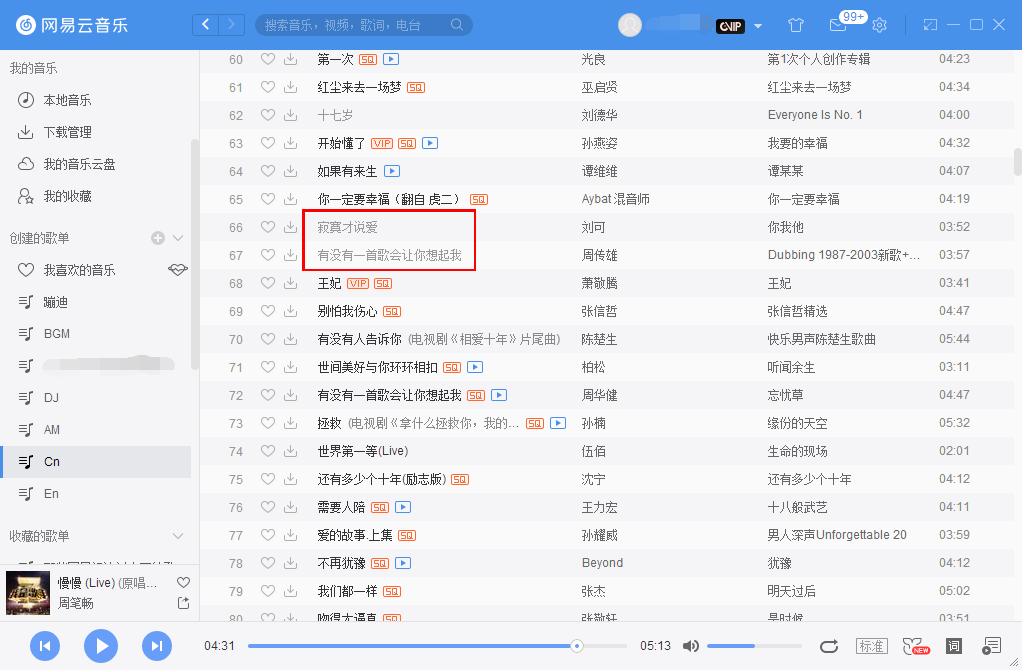Mute audio via the speaker icon
The height and width of the screenshot is (670, 1022).
point(691,646)
